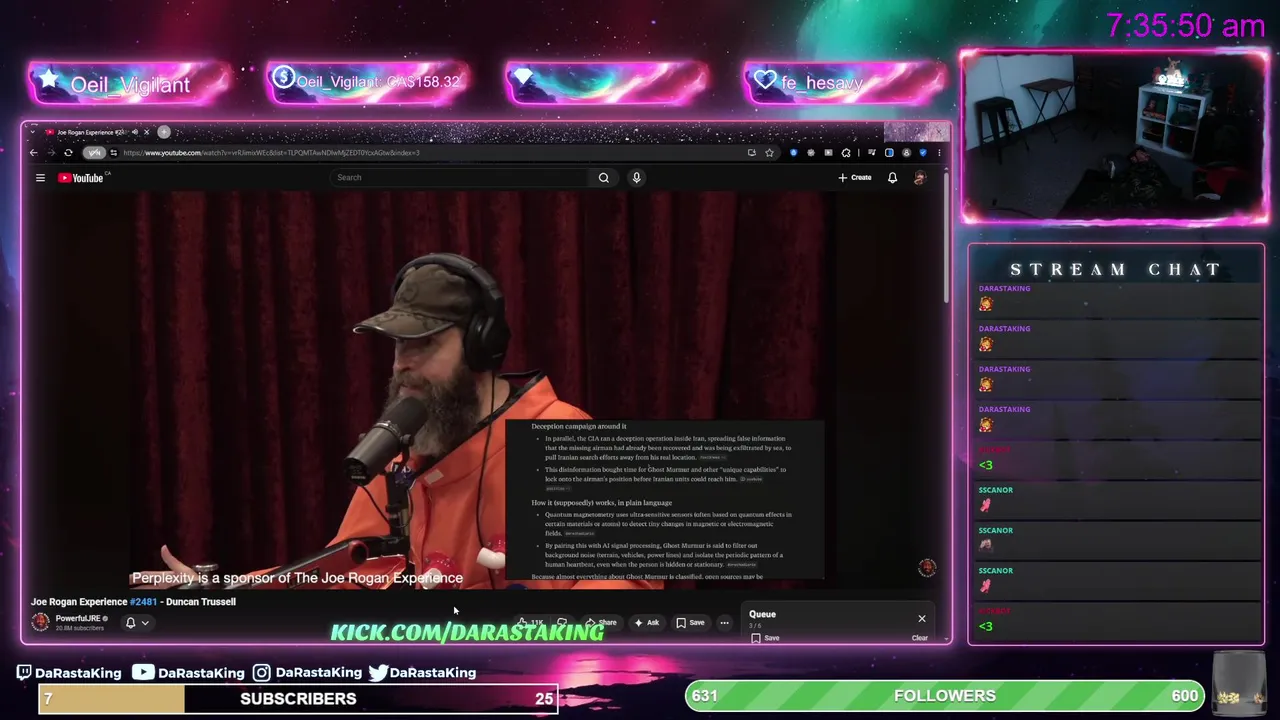
Task: Click the channel watermark on video
Action: pyautogui.click(x=927, y=568)
